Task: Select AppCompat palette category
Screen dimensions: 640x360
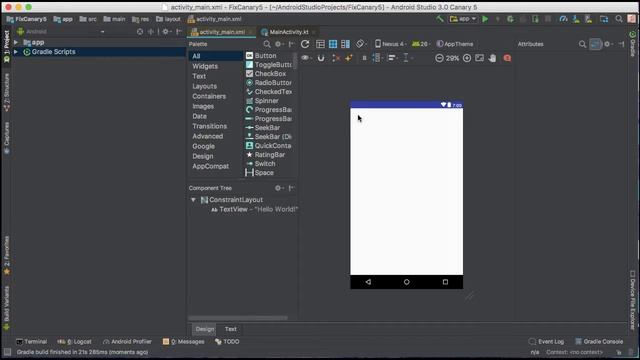Action: (x=211, y=166)
